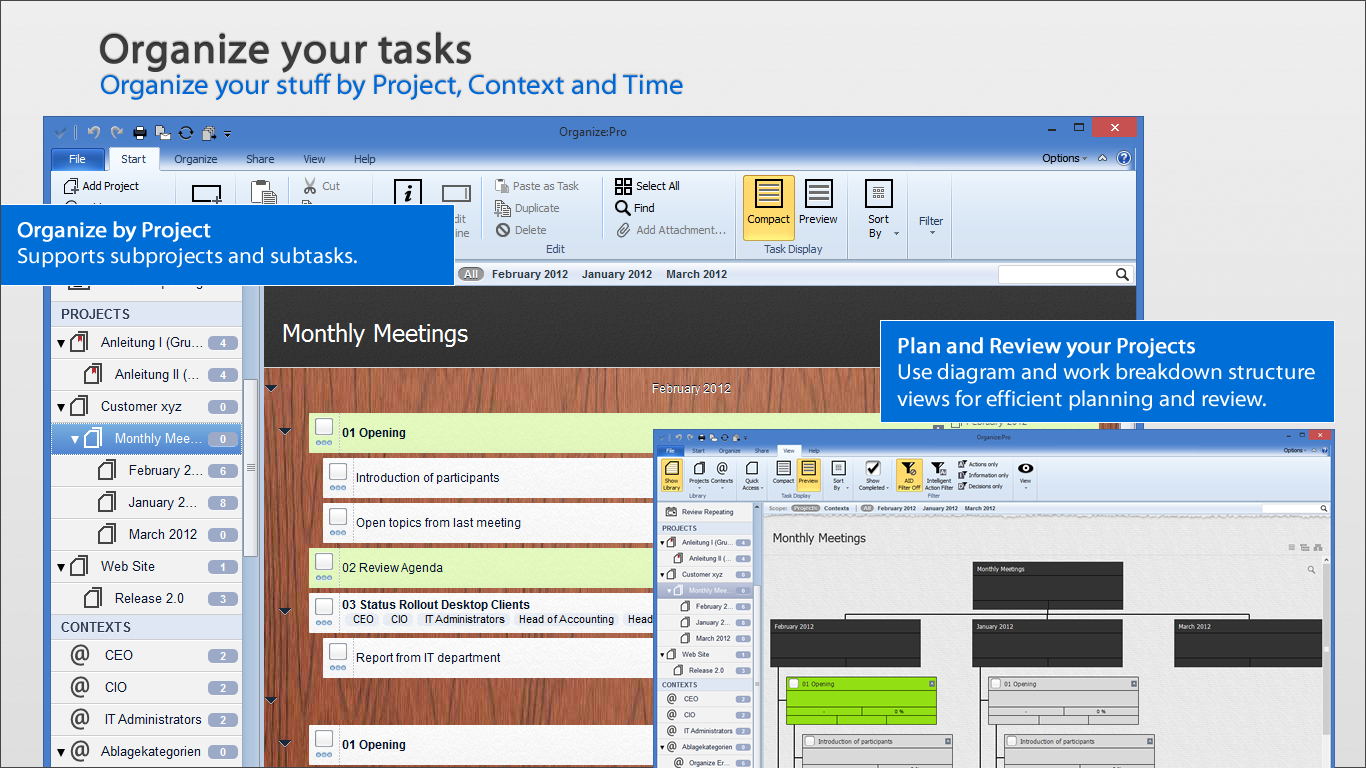The width and height of the screenshot is (1366, 768).
Task: Open the quick access toolbar customize arrow
Action: click(228, 133)
